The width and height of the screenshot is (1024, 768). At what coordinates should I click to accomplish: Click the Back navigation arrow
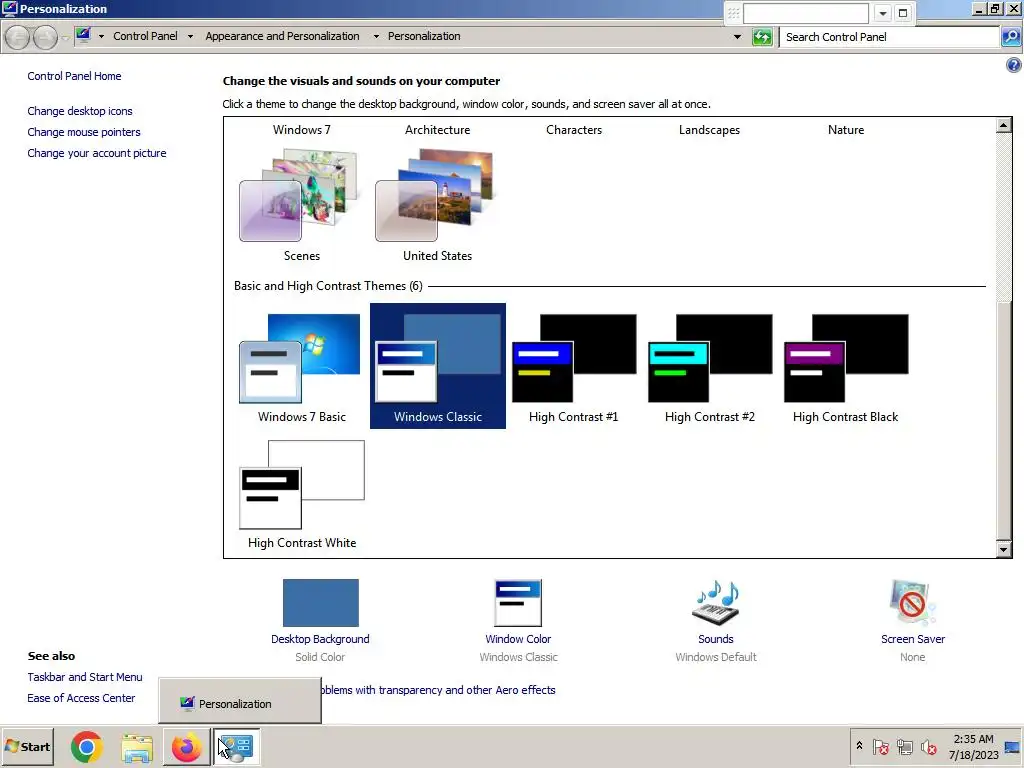(x=18, y=37)
